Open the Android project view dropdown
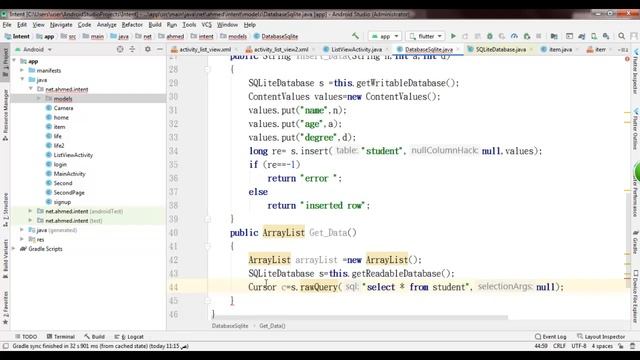The height and width of the screenshot is (360, 640). point(33,49)
